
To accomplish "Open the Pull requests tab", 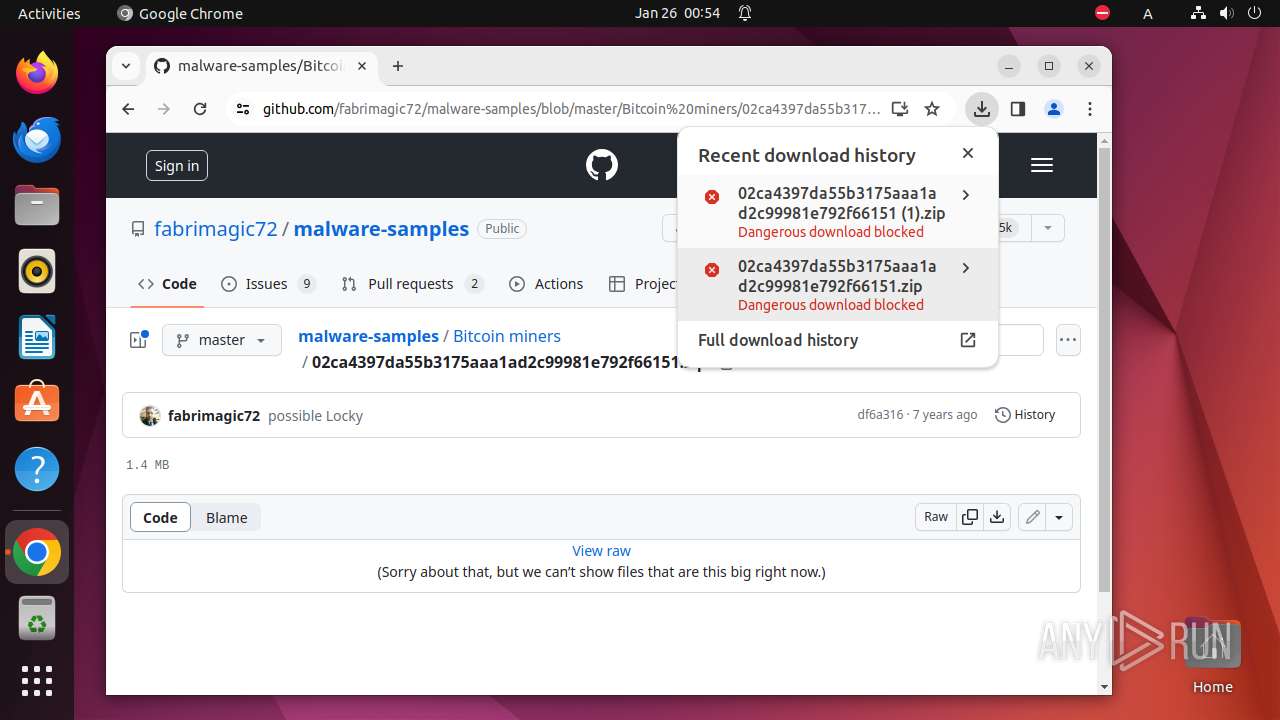I will click(x=412, y=284).
